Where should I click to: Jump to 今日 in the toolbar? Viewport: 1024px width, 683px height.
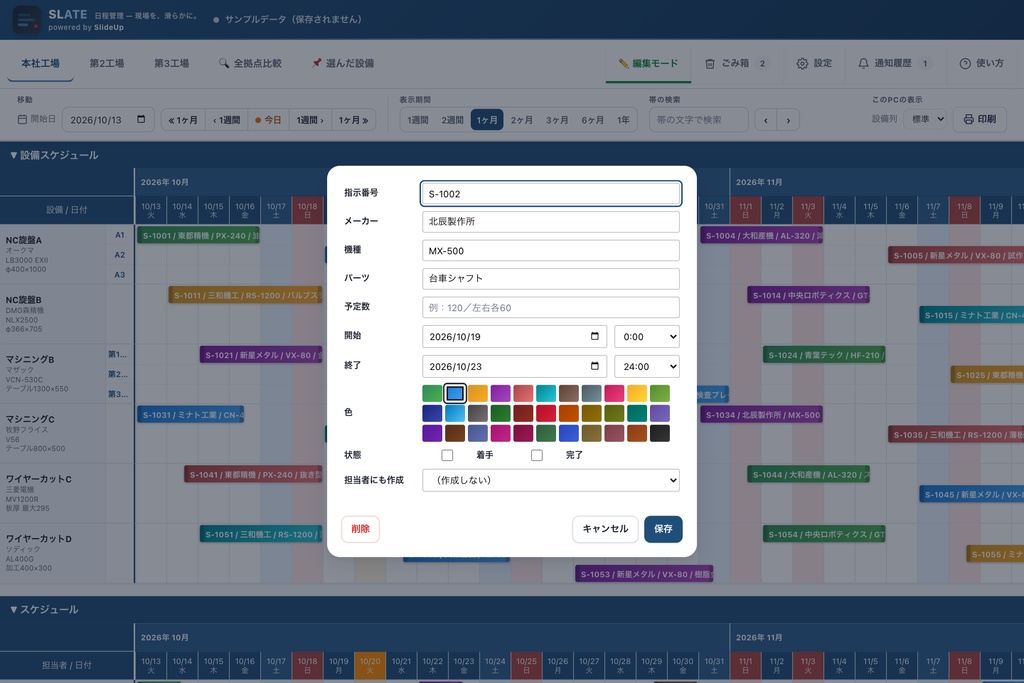(x=268, y=120)
